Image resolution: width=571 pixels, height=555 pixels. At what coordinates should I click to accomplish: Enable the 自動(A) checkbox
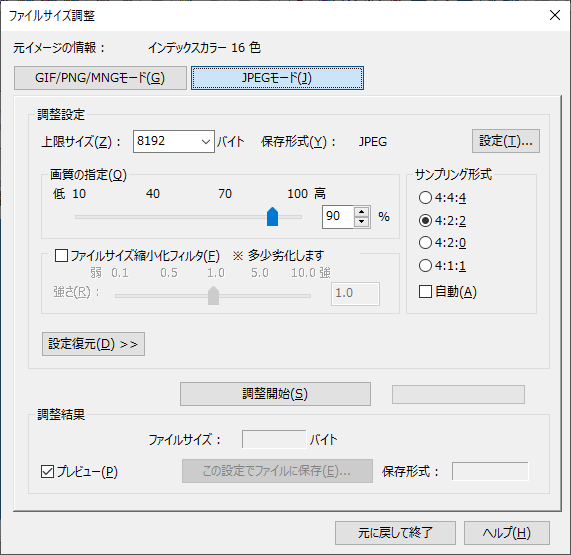point(425,292)
